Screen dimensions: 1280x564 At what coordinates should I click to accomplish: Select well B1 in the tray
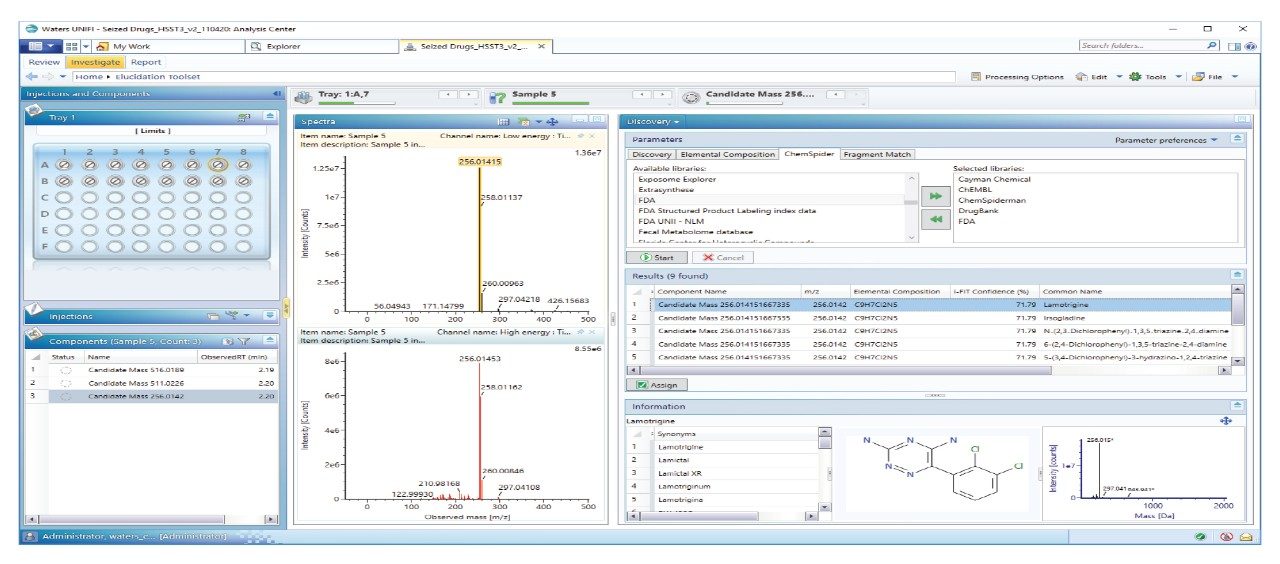(64, 181)
